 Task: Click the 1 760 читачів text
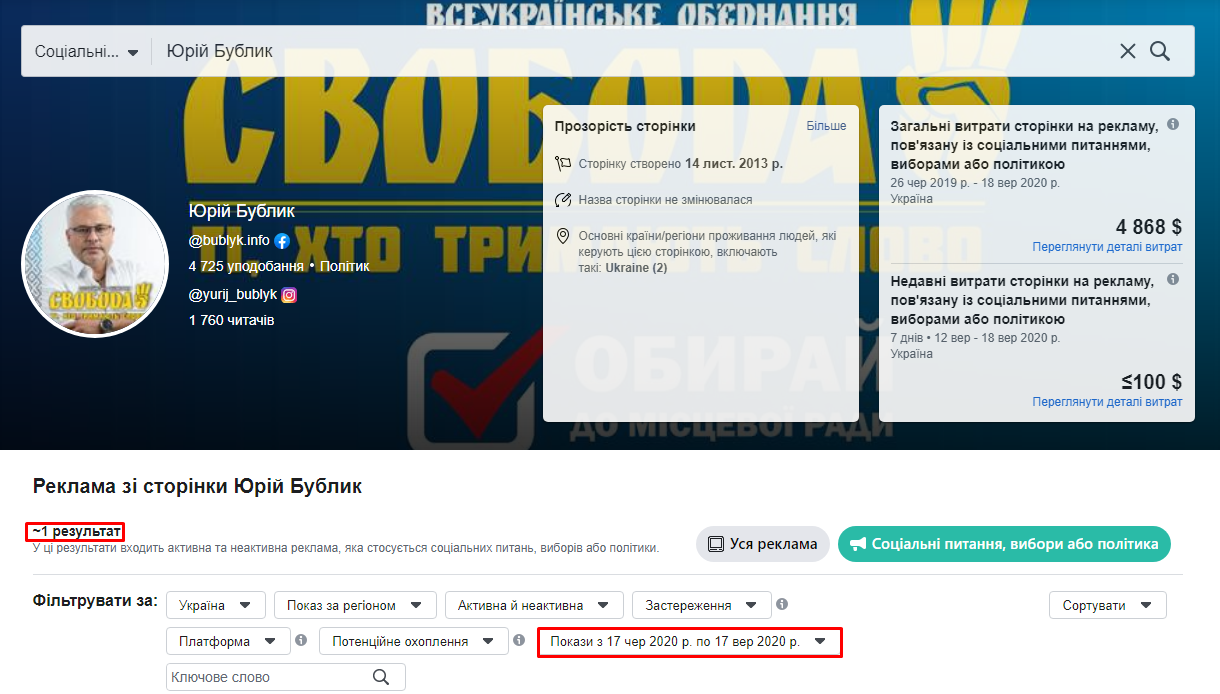(231, 321)
